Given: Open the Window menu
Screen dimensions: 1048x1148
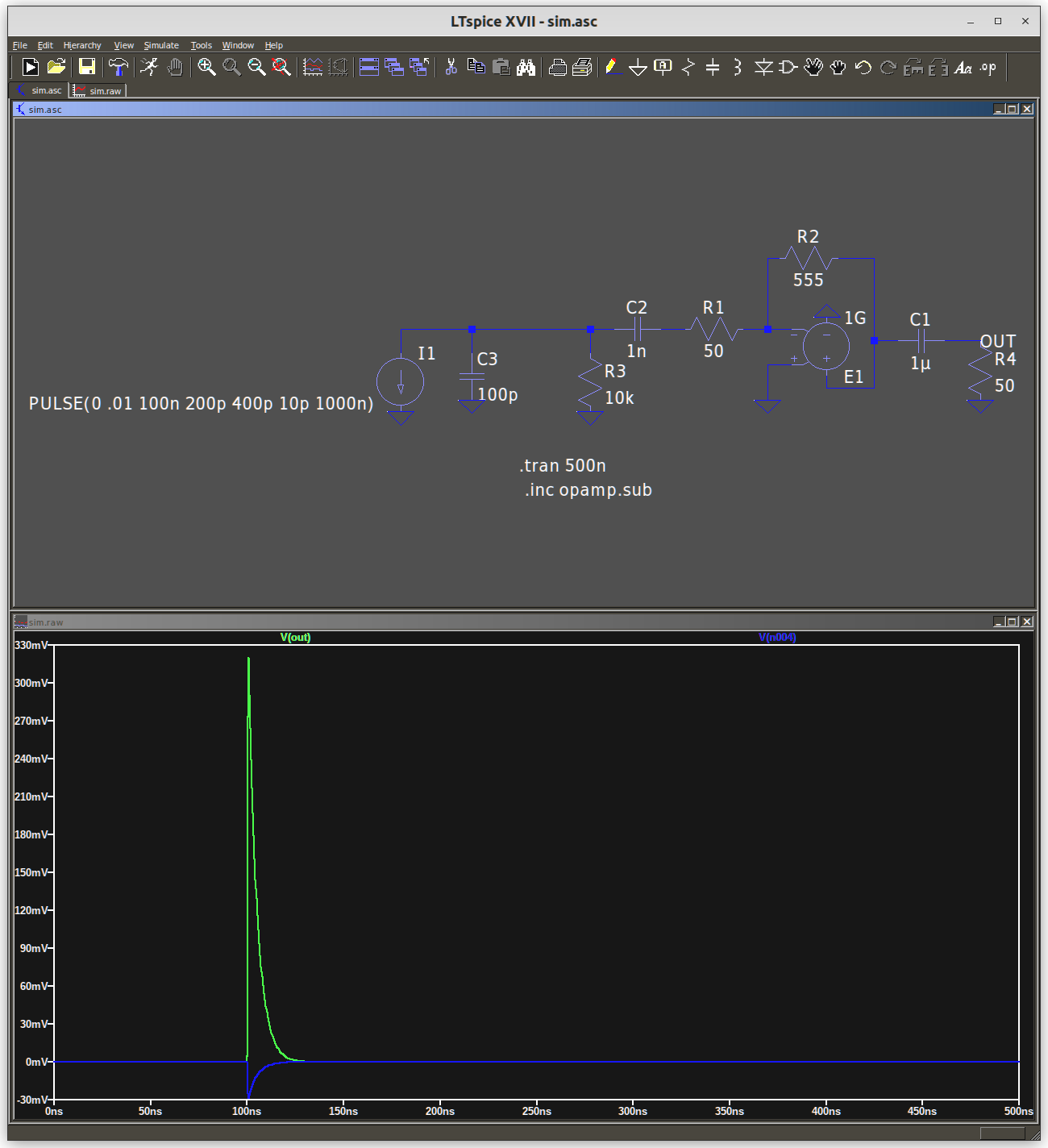Looking at the screenshot, I should click(238, 45).
